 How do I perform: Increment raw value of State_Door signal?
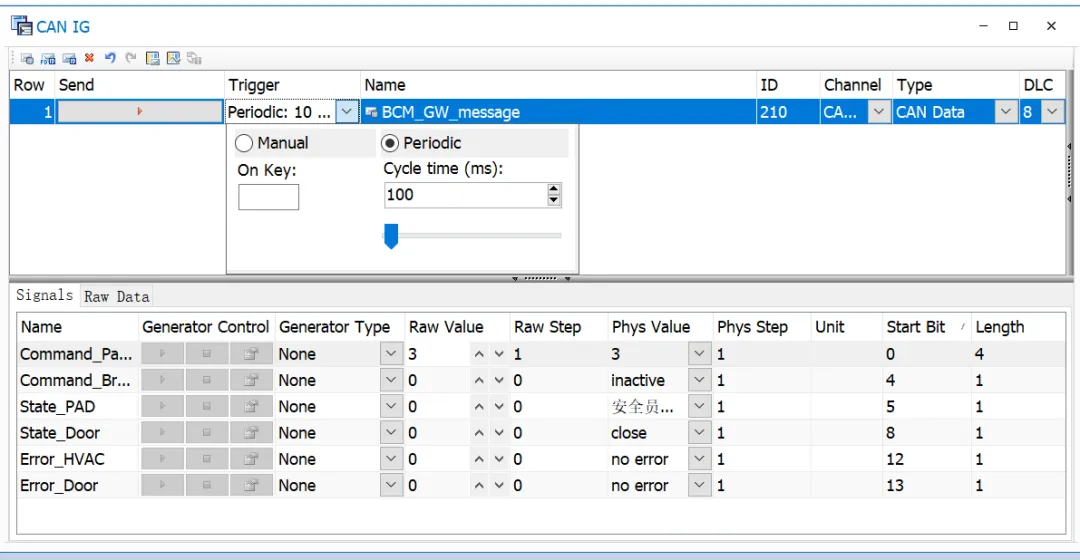pyautogui.click(x=479, y=433)
